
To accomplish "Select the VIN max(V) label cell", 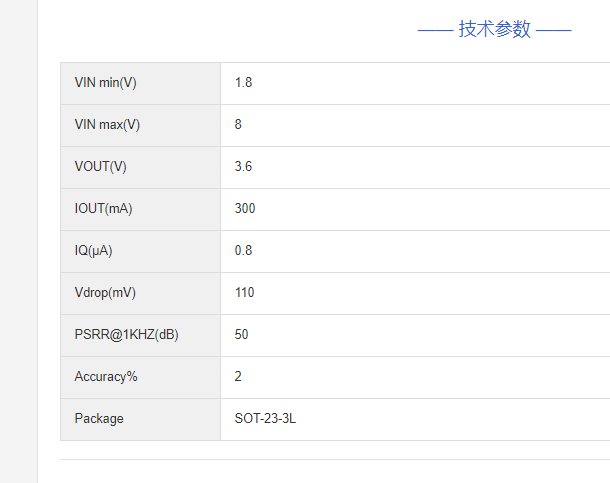I will pyautogui.click(x=107, y=125).
